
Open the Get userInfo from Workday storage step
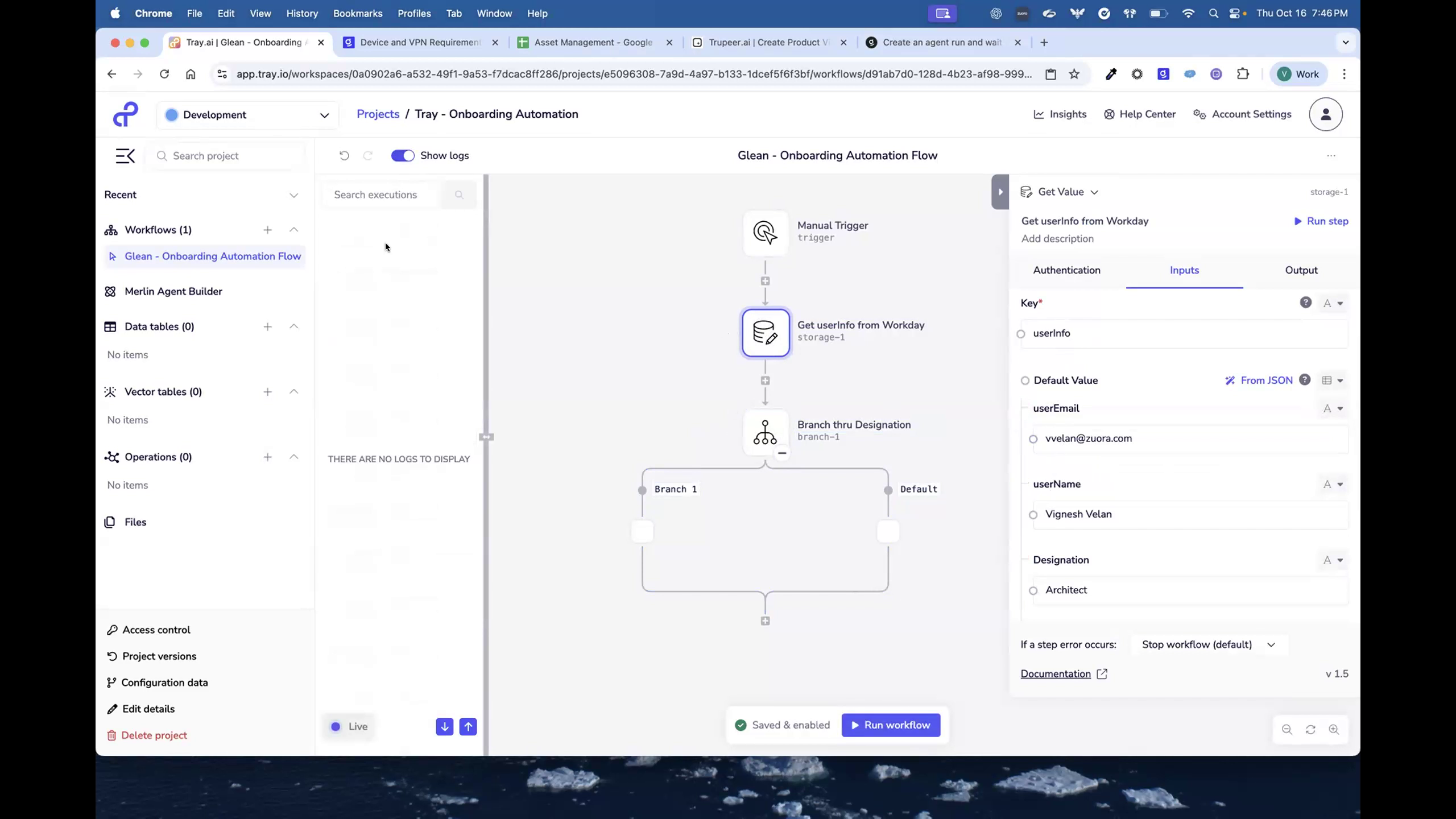click(765, 333)
